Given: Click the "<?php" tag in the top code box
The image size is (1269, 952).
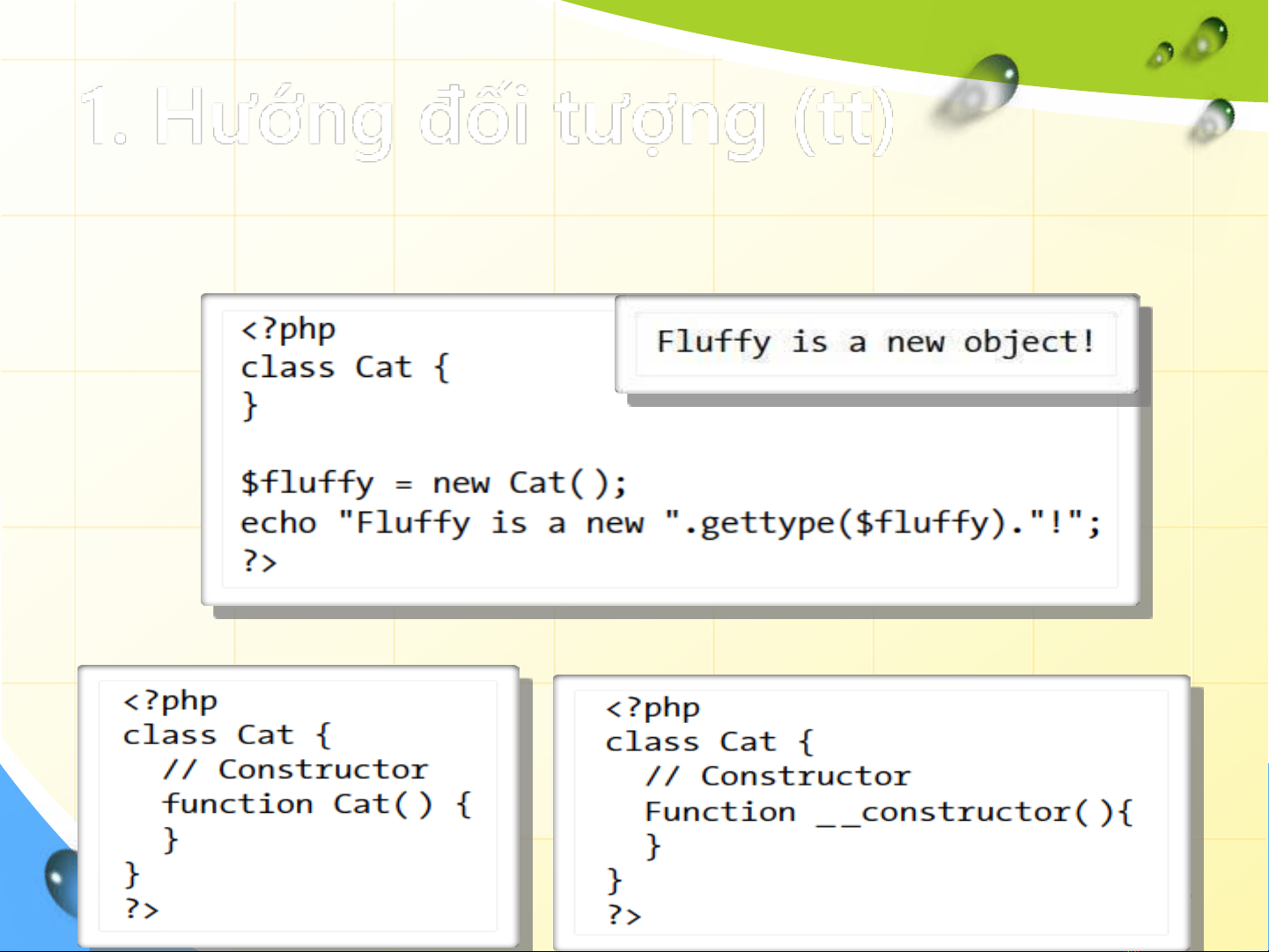Looking at the screenshot, I should pyautogui.click(x=288, y=329).
